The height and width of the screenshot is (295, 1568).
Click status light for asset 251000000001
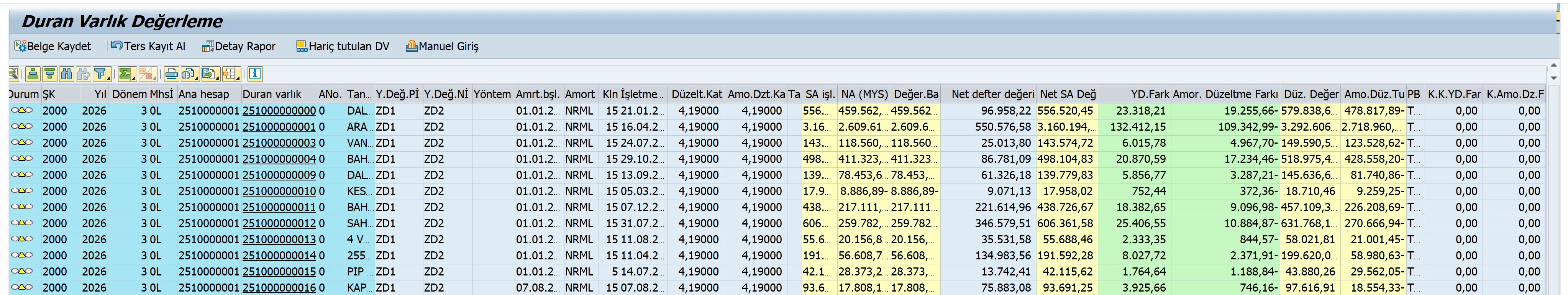point(22,126)
